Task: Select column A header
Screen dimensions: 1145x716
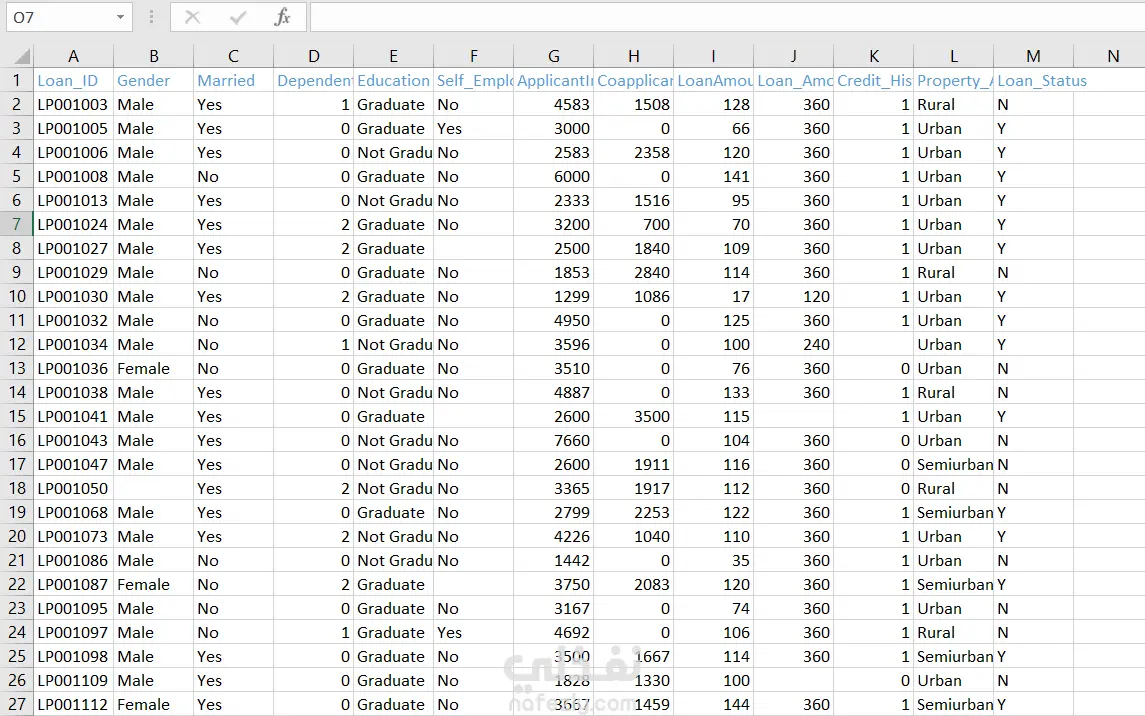Action: [73, 56]
